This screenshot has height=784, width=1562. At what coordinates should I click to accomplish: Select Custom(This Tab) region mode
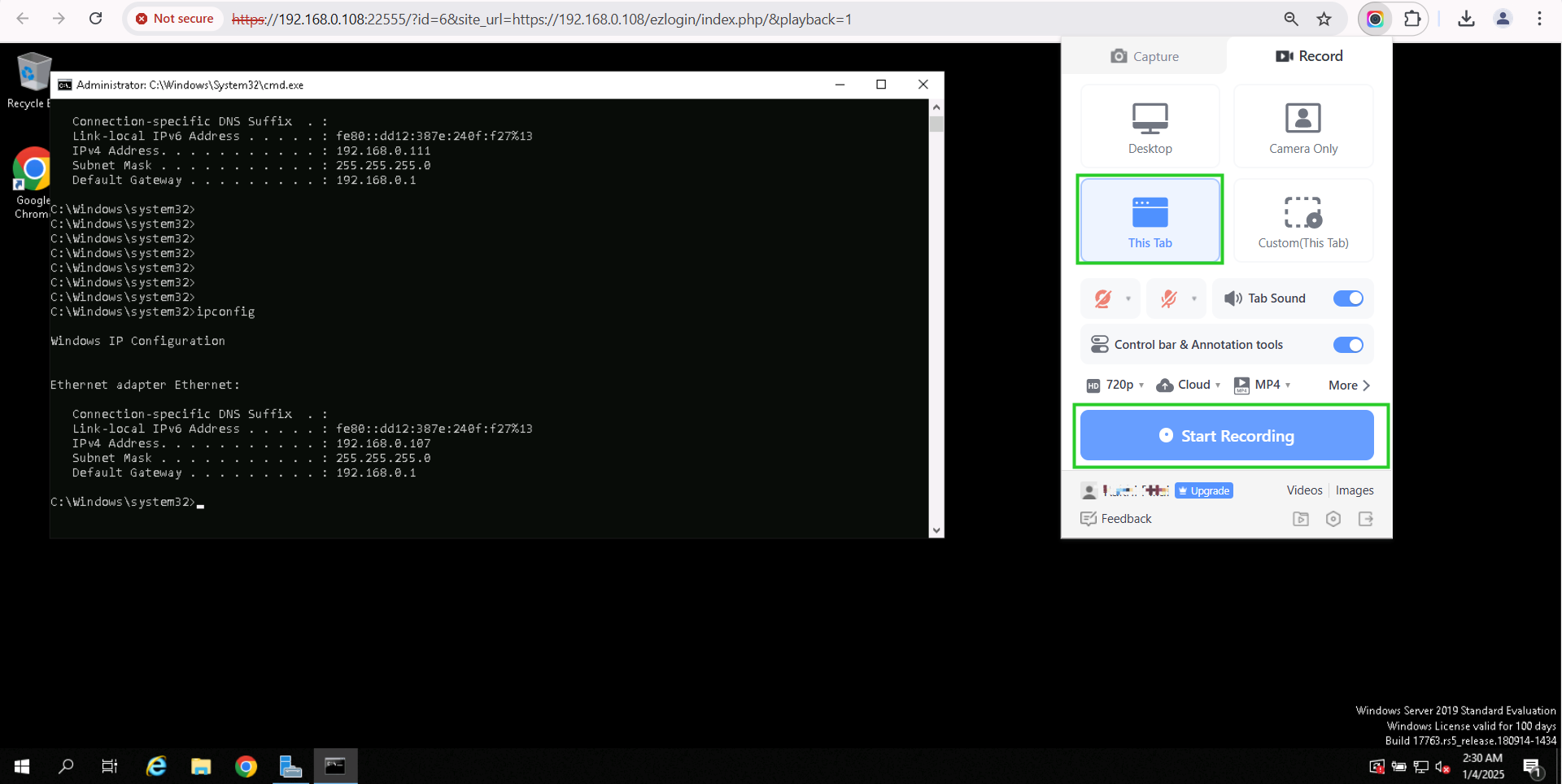click(1302, 220)
